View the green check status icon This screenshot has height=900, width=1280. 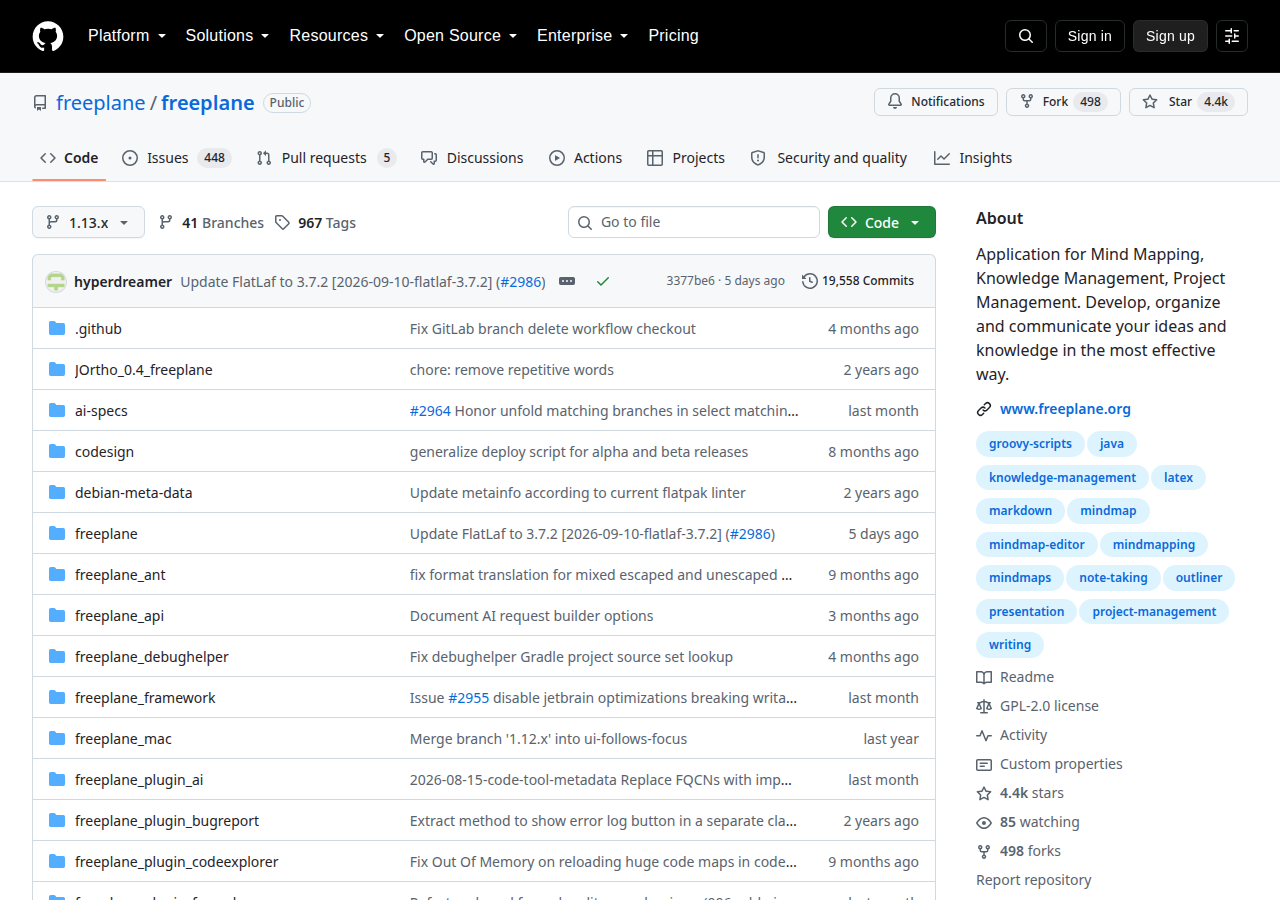click(603, 282)
